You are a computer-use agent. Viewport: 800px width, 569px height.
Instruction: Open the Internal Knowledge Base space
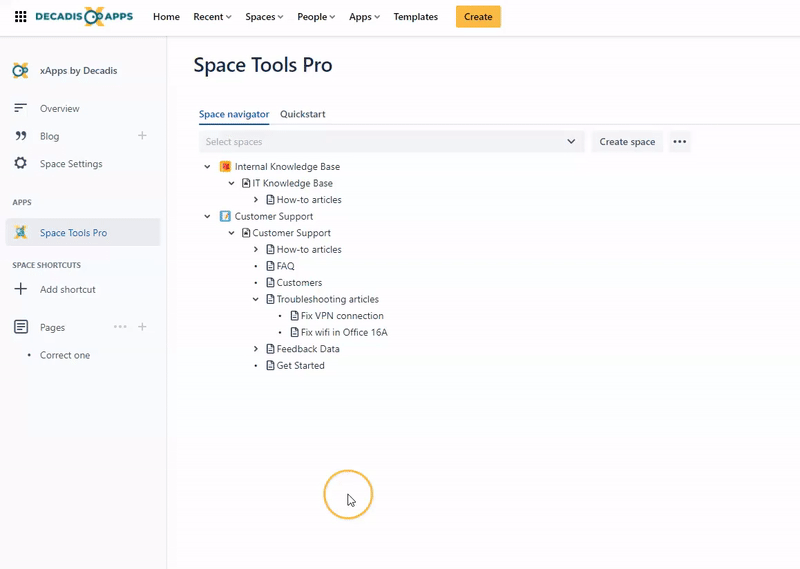pyautogui.click(x=287, y=166)
